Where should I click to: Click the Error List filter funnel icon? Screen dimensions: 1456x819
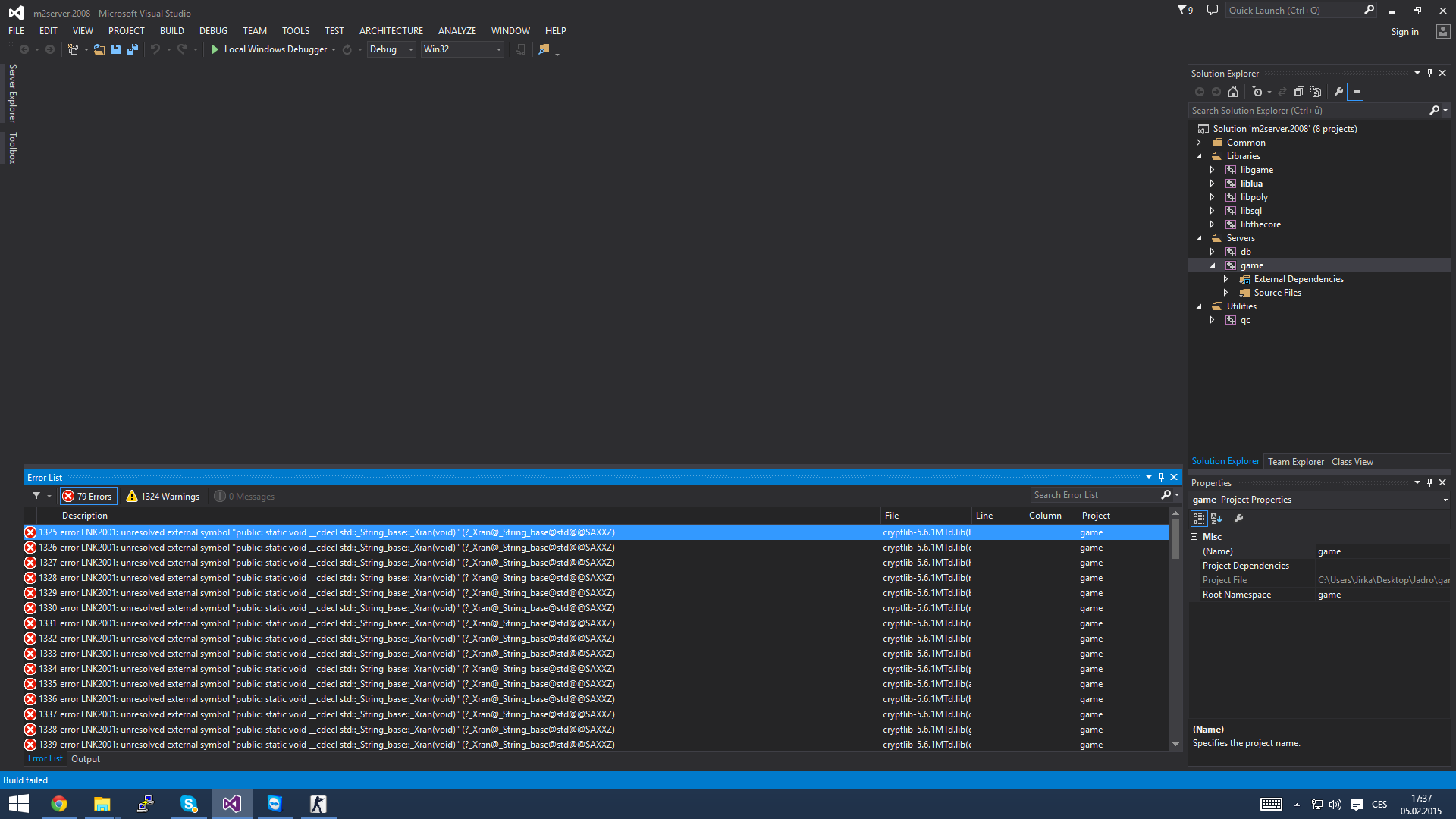(x=36, y=496)
